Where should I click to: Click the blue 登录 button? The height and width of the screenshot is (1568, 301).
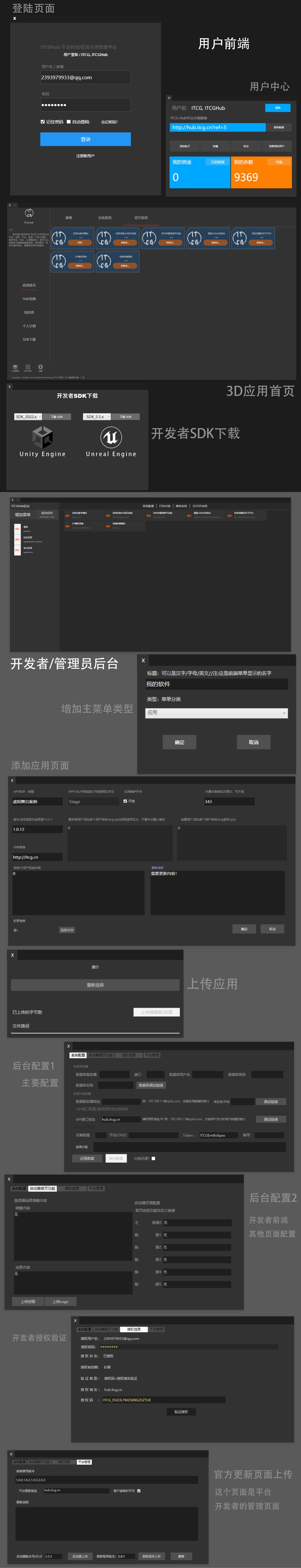[86, 139]
